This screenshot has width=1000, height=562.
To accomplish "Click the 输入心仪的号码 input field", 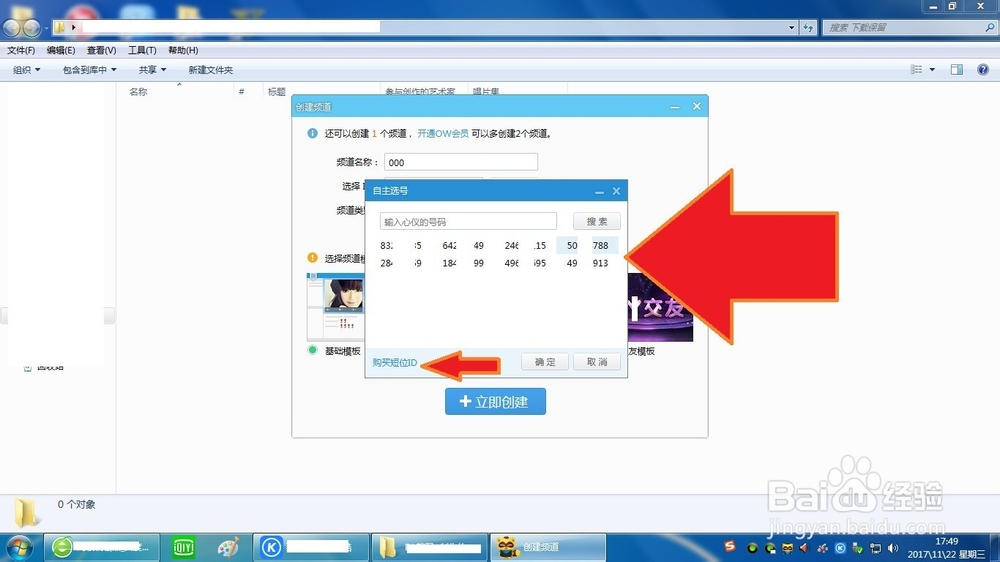I will pos(468,221).
